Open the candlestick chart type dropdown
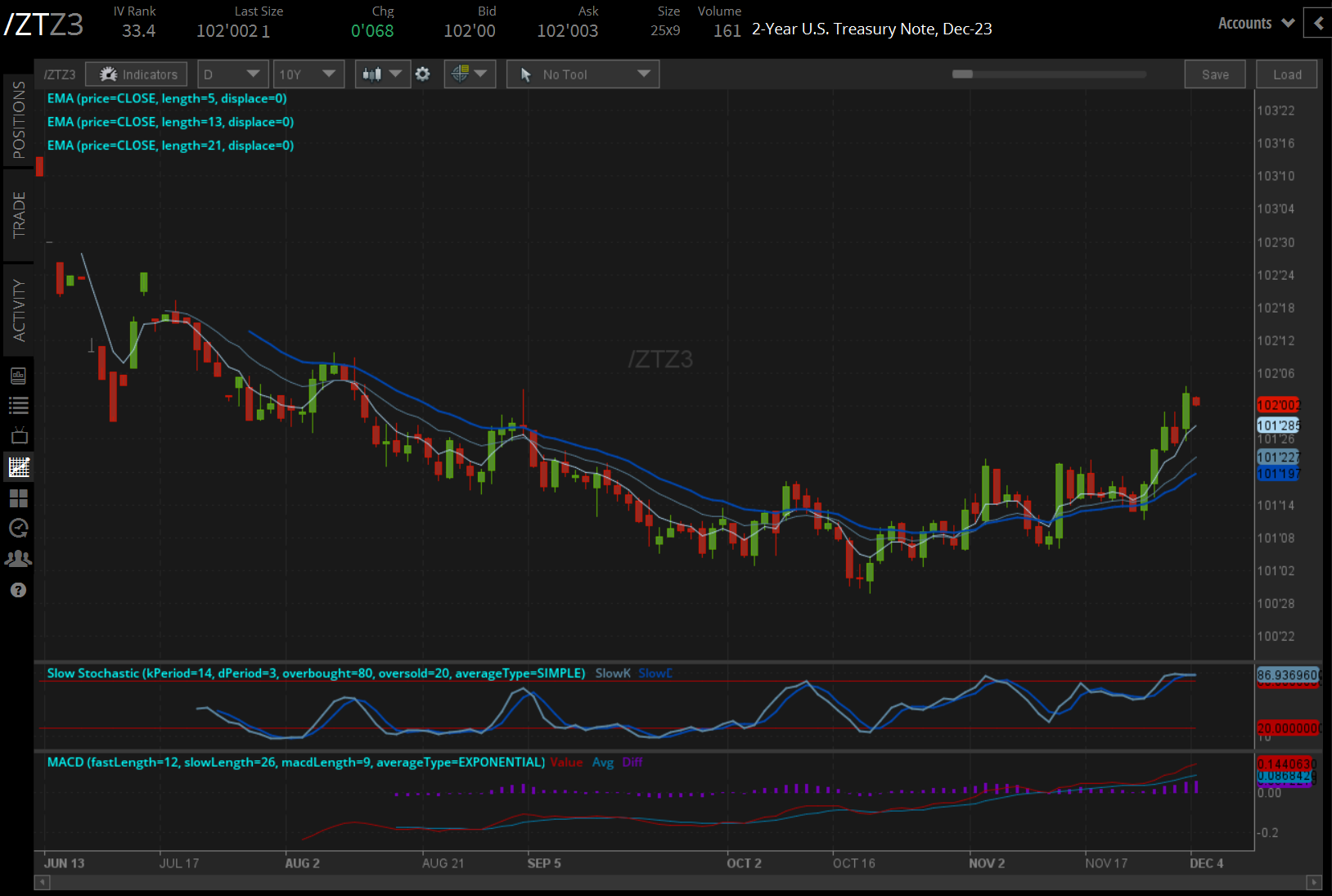 (x=382, y=74)
